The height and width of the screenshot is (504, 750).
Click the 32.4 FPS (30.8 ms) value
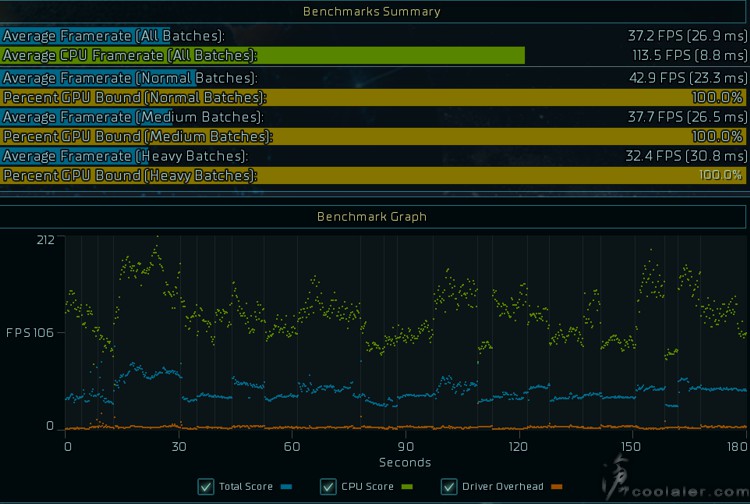tap(686, 156)
